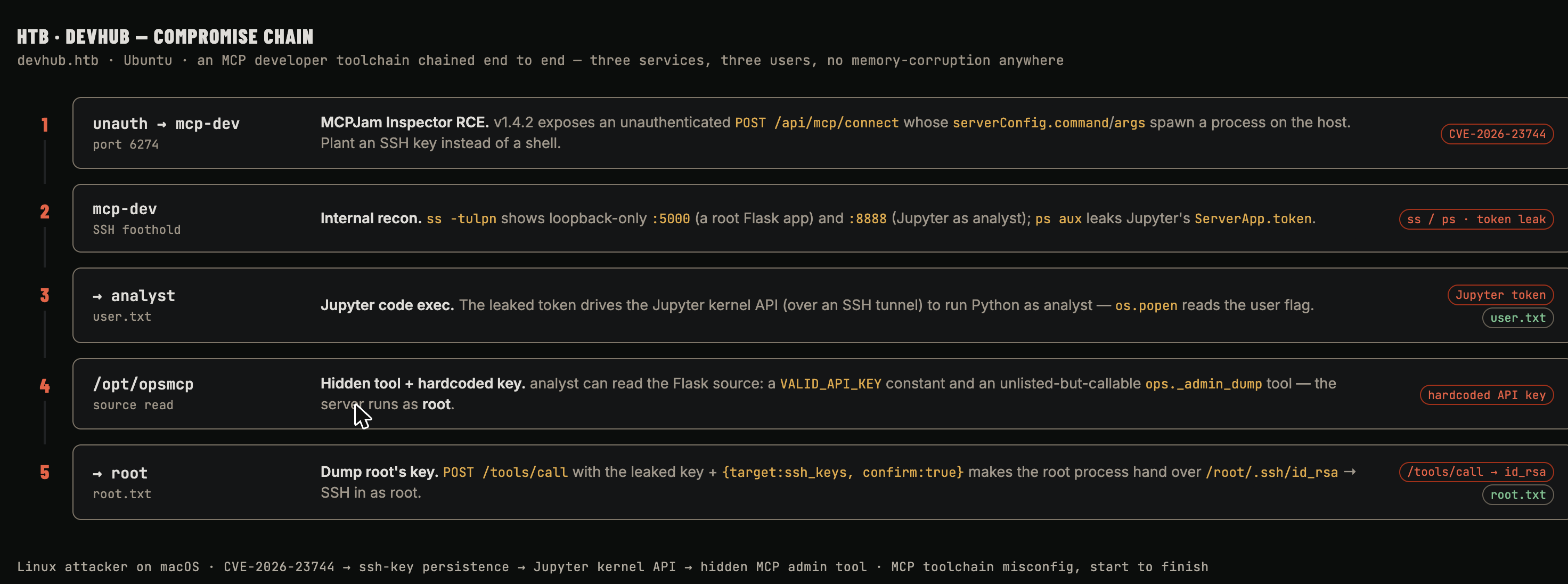Click the green user.txt badge
1568x584 pixels.
click(1518, 319)
